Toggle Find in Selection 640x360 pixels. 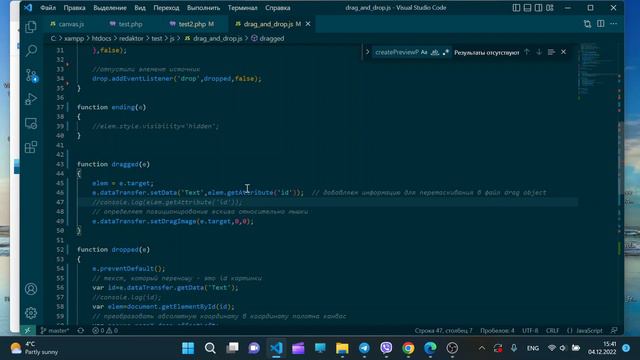(551, 52)
